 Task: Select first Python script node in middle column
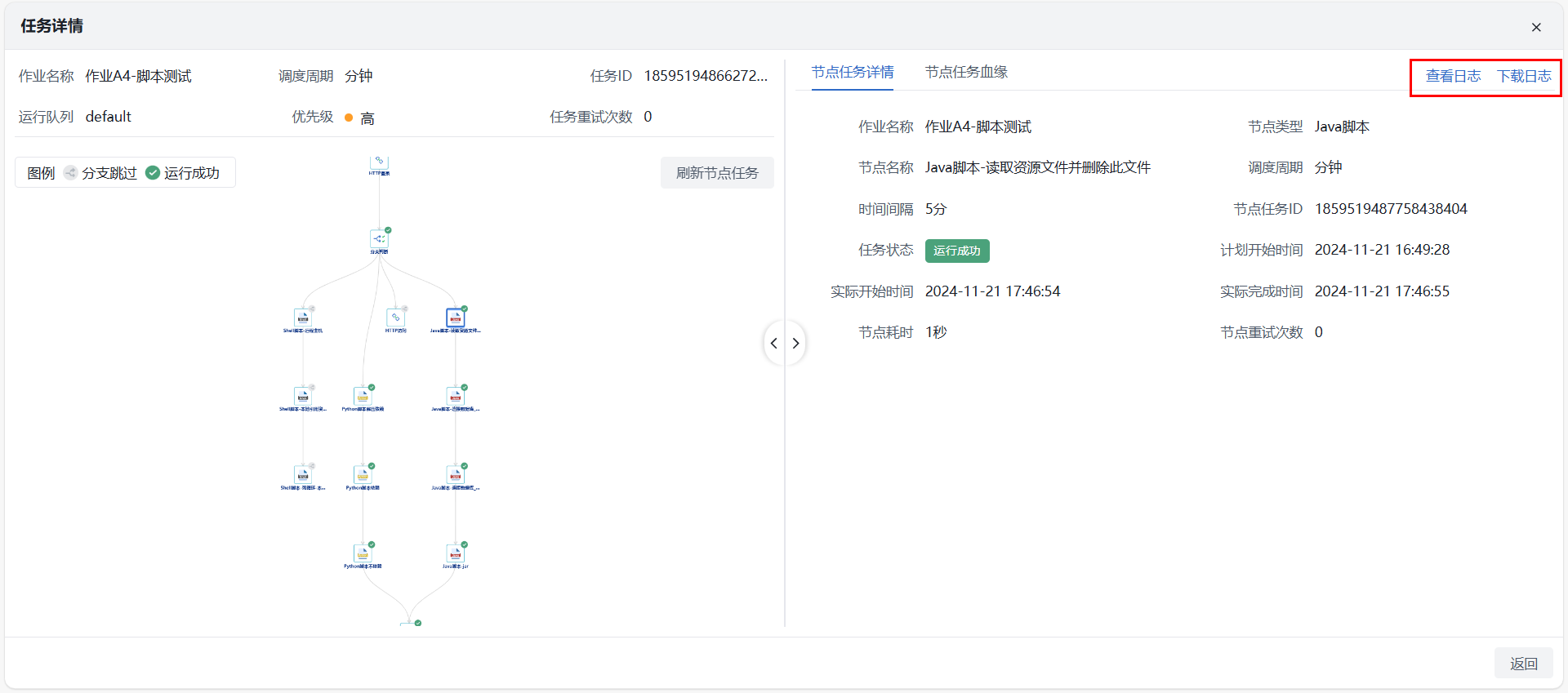tap(363, 396)
